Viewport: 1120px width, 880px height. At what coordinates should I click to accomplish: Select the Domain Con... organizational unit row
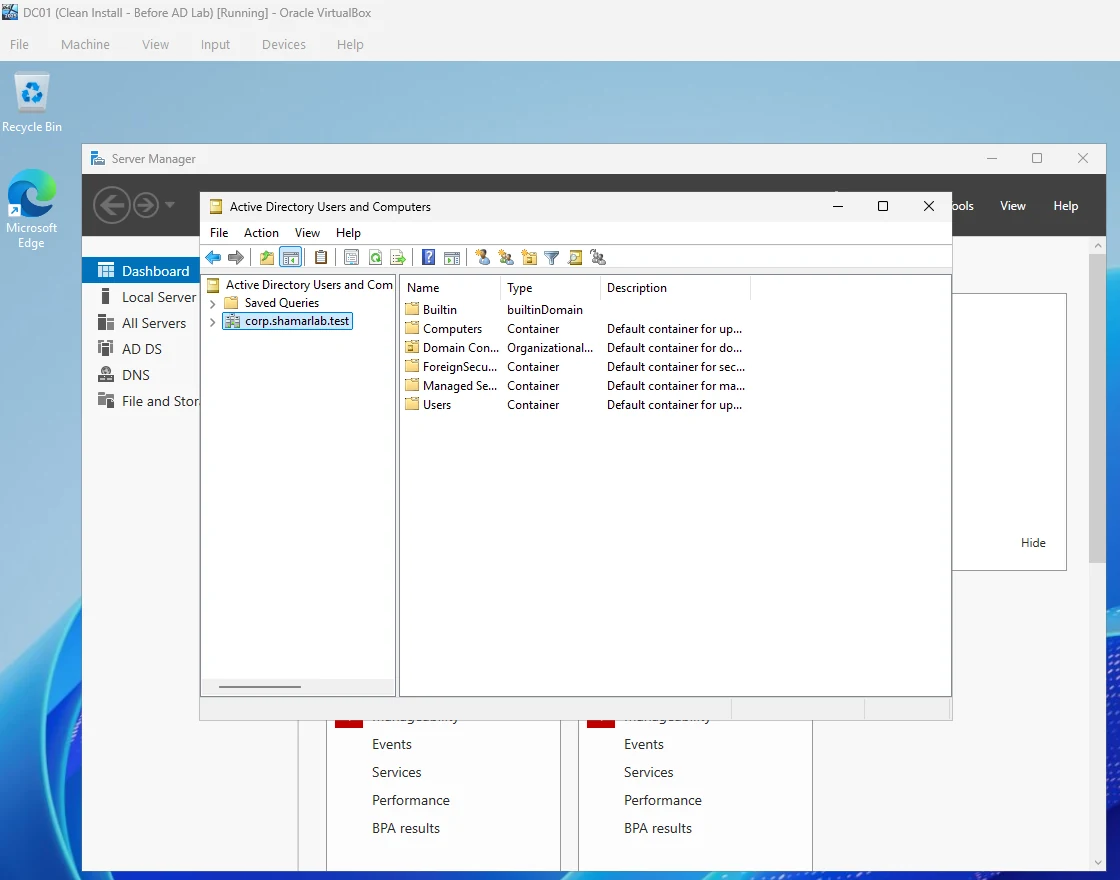575,348
